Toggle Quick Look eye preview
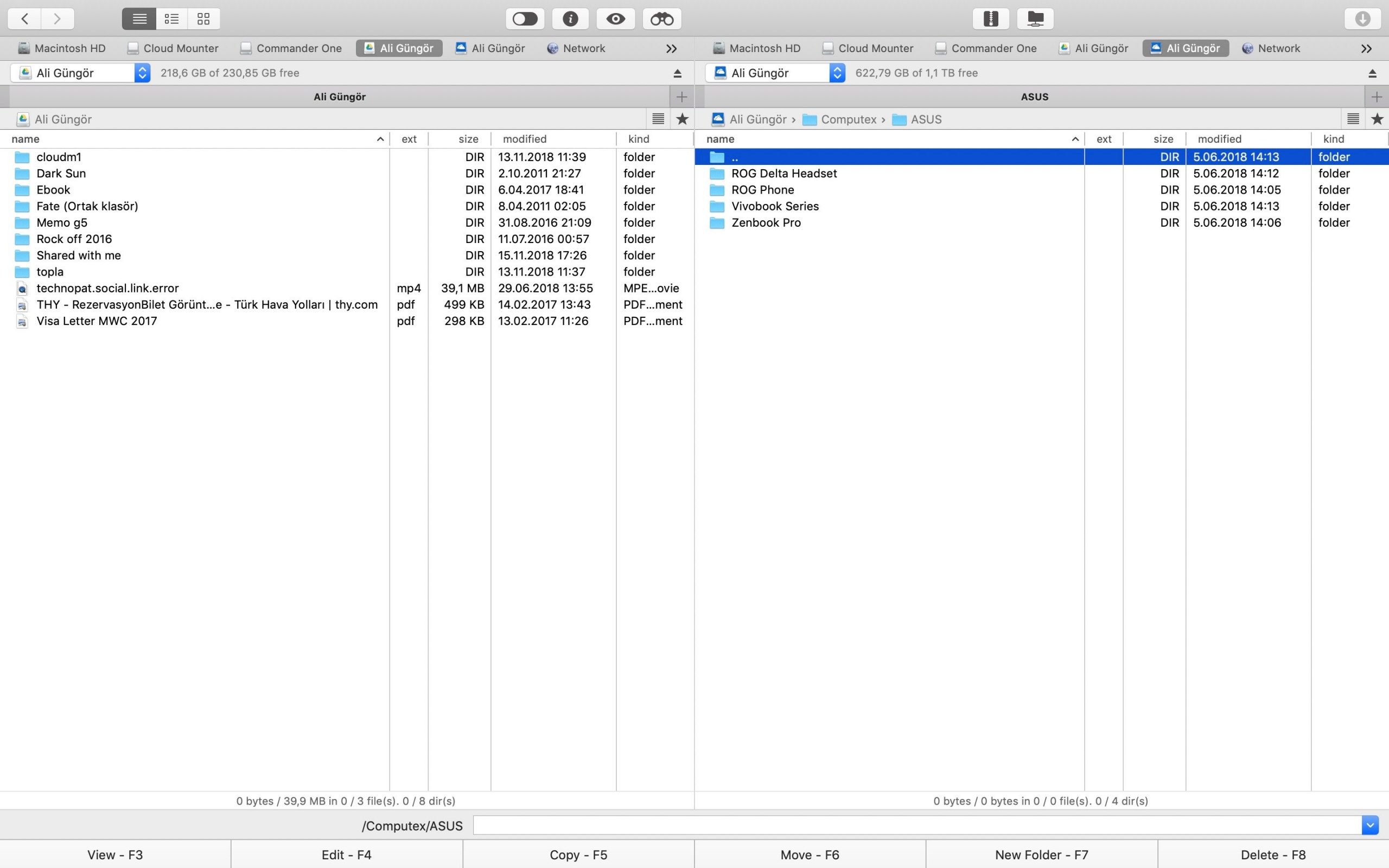 (615, 19)
